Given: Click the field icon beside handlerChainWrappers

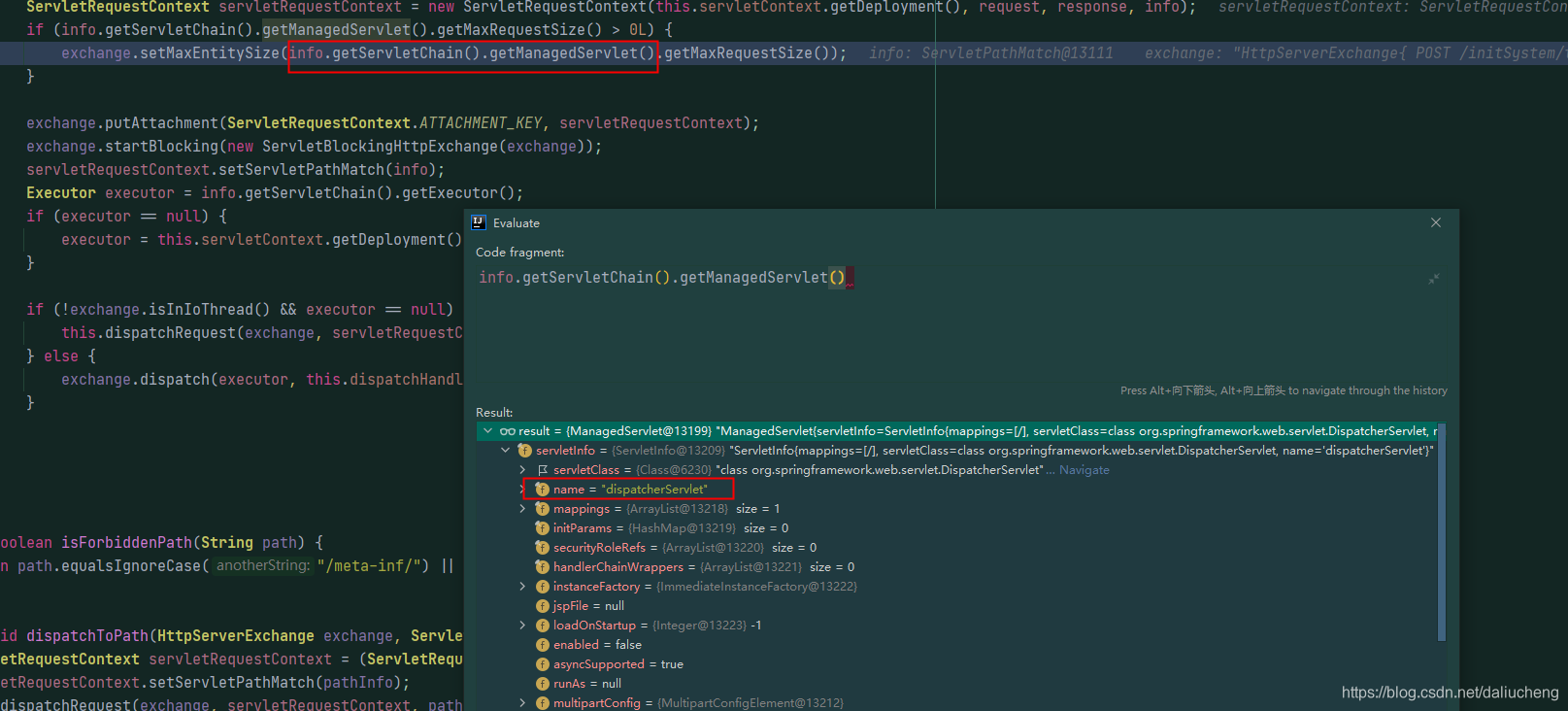Looking at the screenshot, I should pos(543,566).
